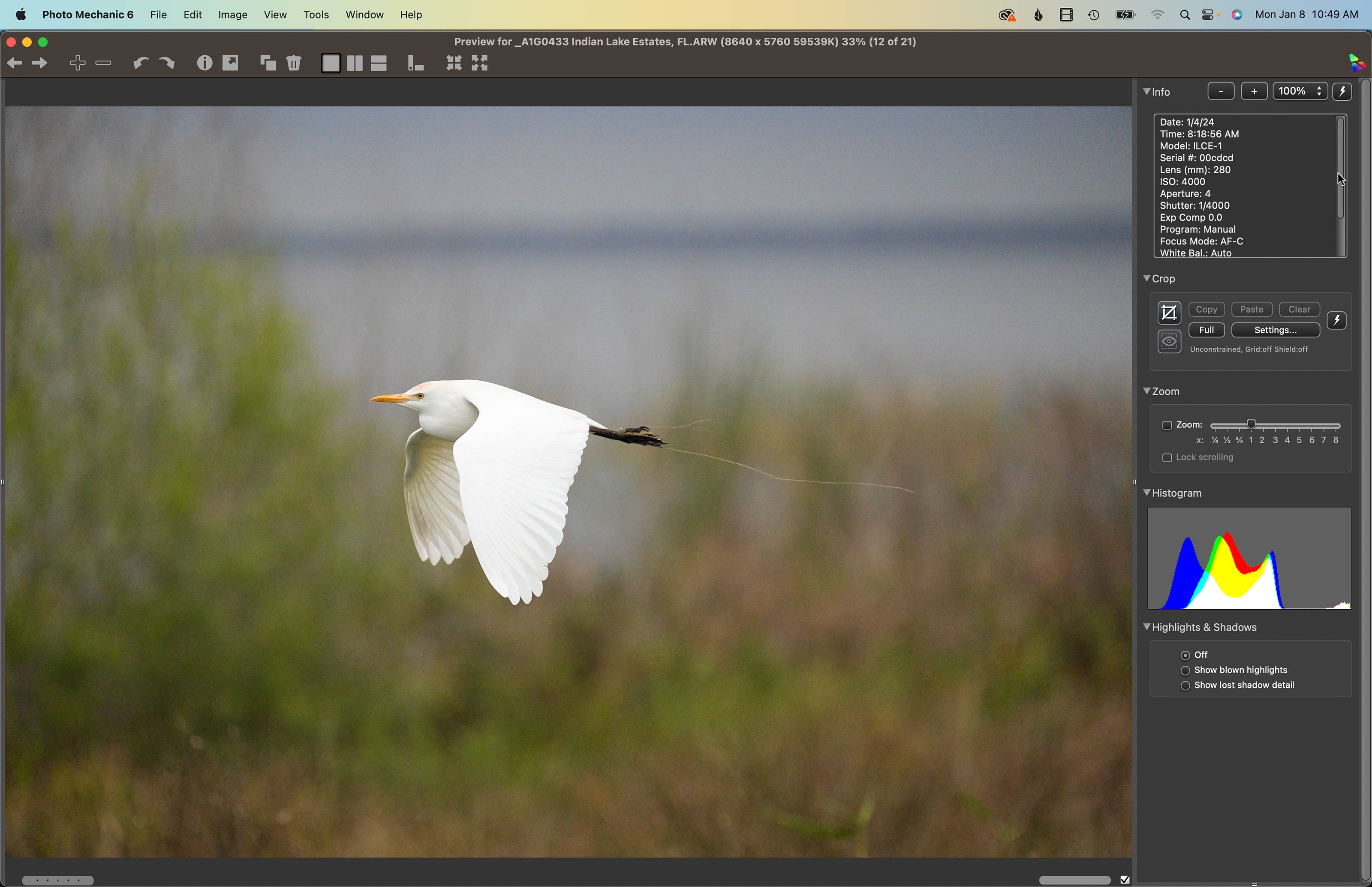Open the Help menu
The height and width of the screenshot is (887, 1372).
pyautogui.click(x=411, y=15)
